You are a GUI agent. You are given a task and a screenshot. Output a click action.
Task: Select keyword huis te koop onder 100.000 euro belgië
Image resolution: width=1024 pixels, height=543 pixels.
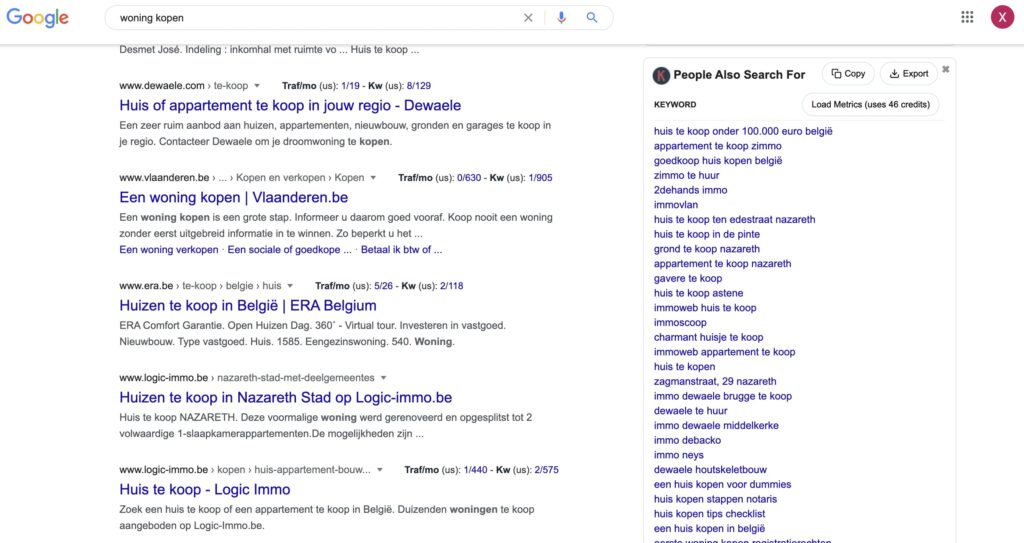pos(743,131)
